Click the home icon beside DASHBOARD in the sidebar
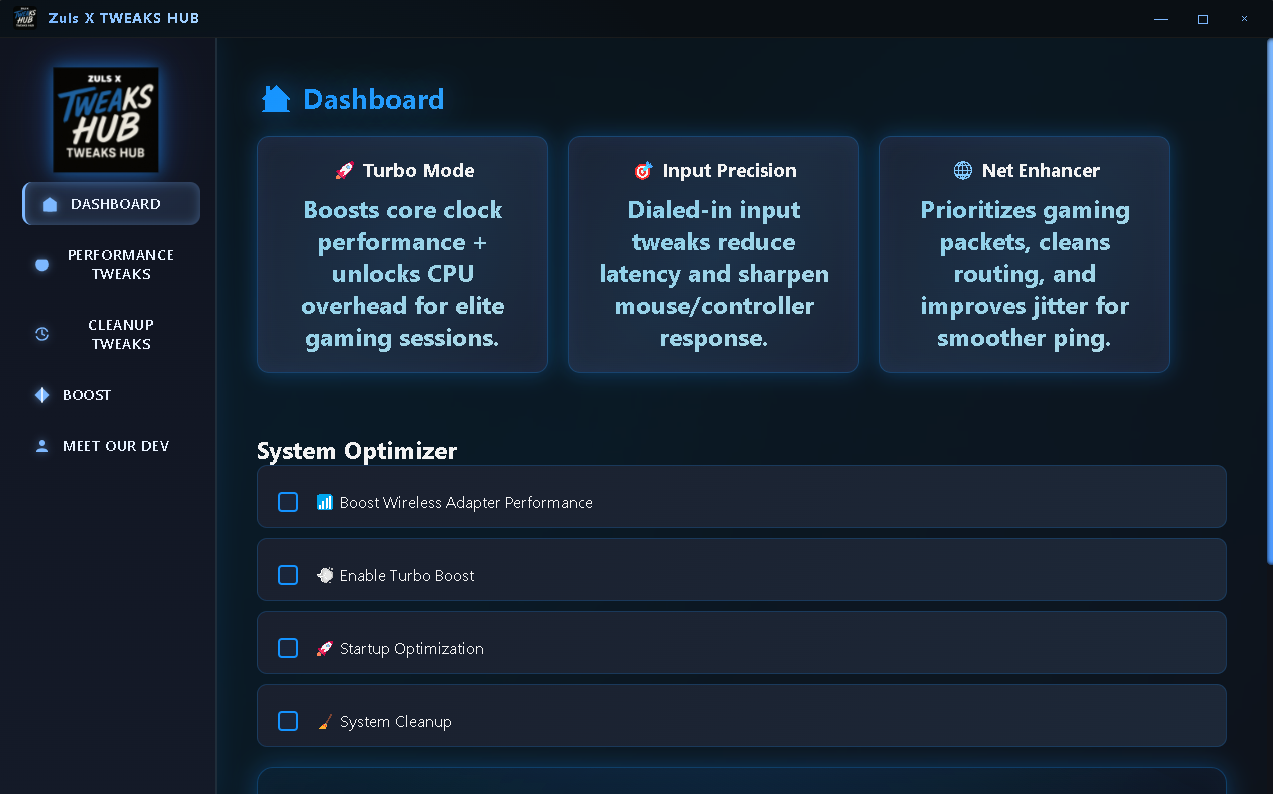The width and height of the screenshot is (1273, 794). tap(50, 205)
